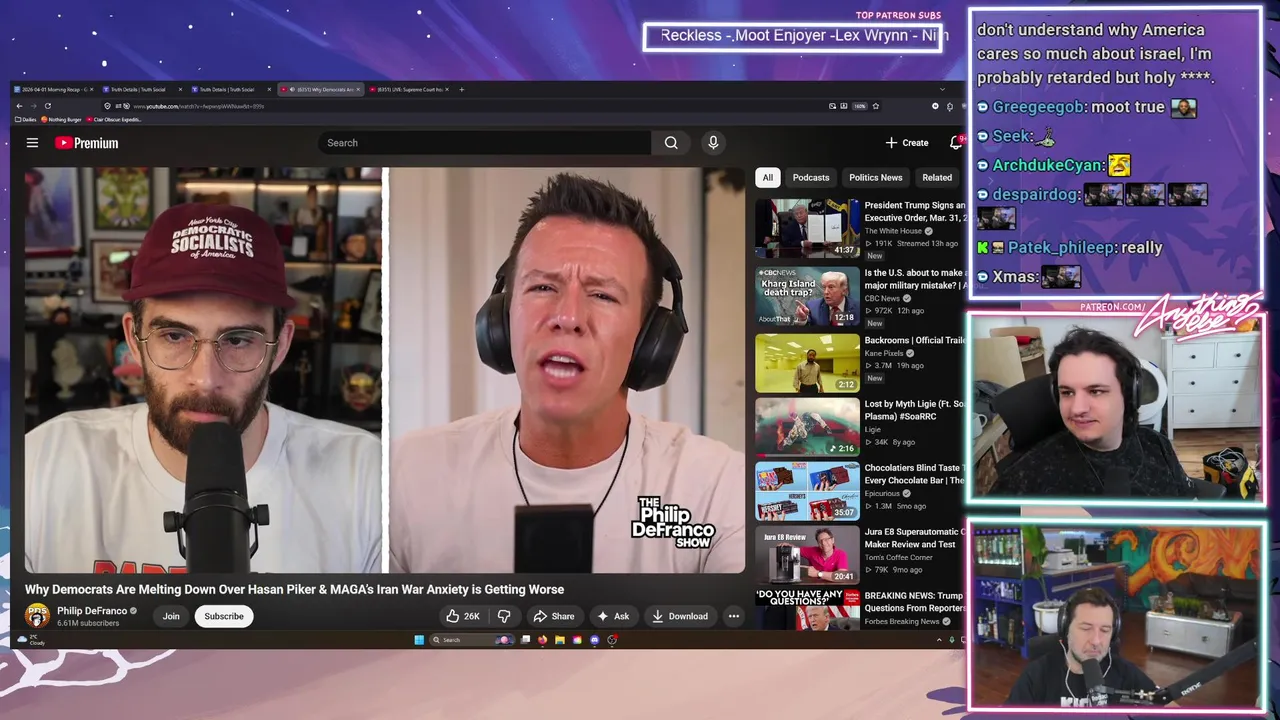Start voice search with microphone icon
The height and width of the screenshot is (720, 1280).
pyautogui.click(x=713, y=143)
